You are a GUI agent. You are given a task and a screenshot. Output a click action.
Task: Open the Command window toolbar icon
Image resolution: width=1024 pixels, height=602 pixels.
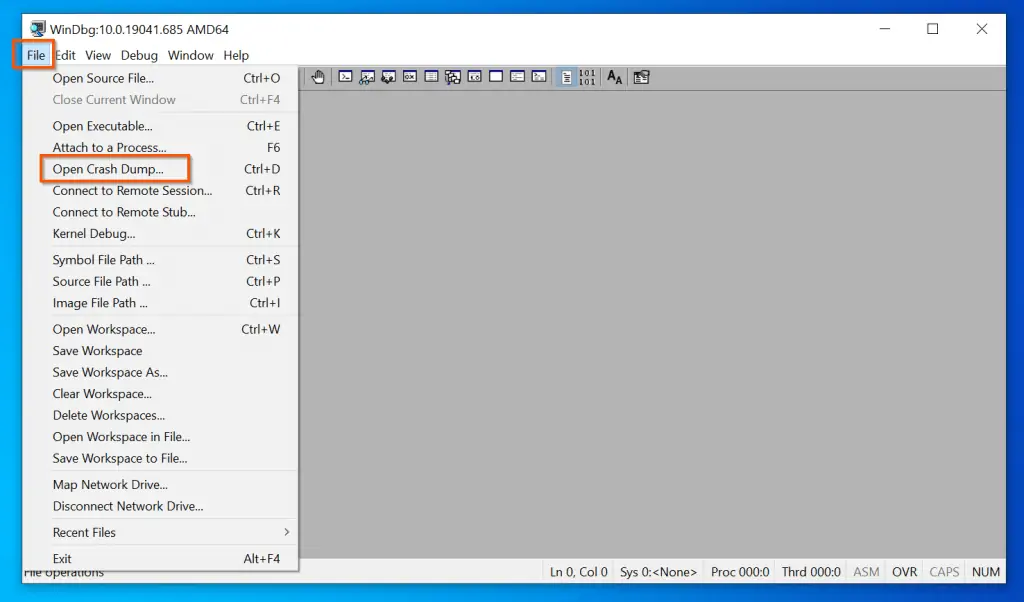[345, 77]
